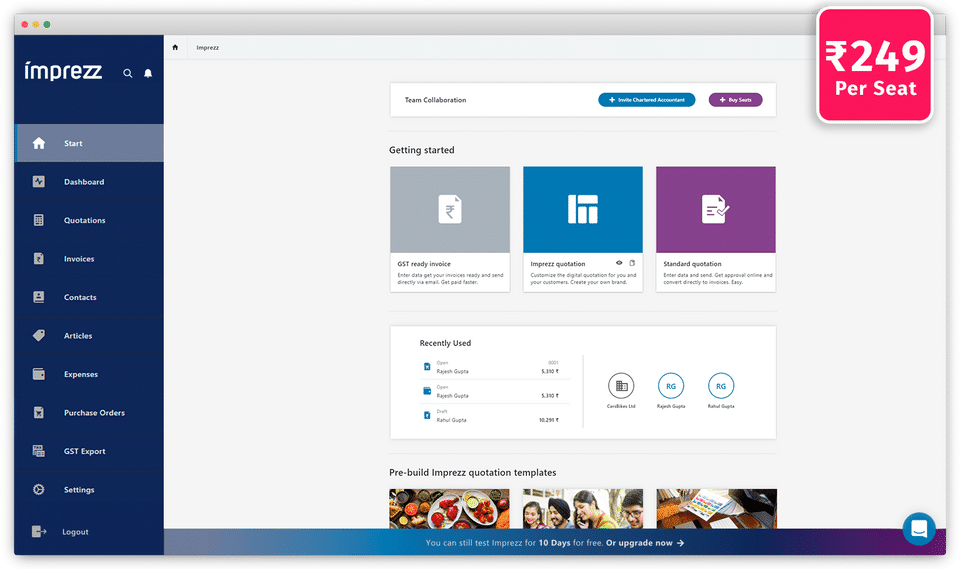
Task: Click the Settings label in sidebar
Action: tap(79, 490)
